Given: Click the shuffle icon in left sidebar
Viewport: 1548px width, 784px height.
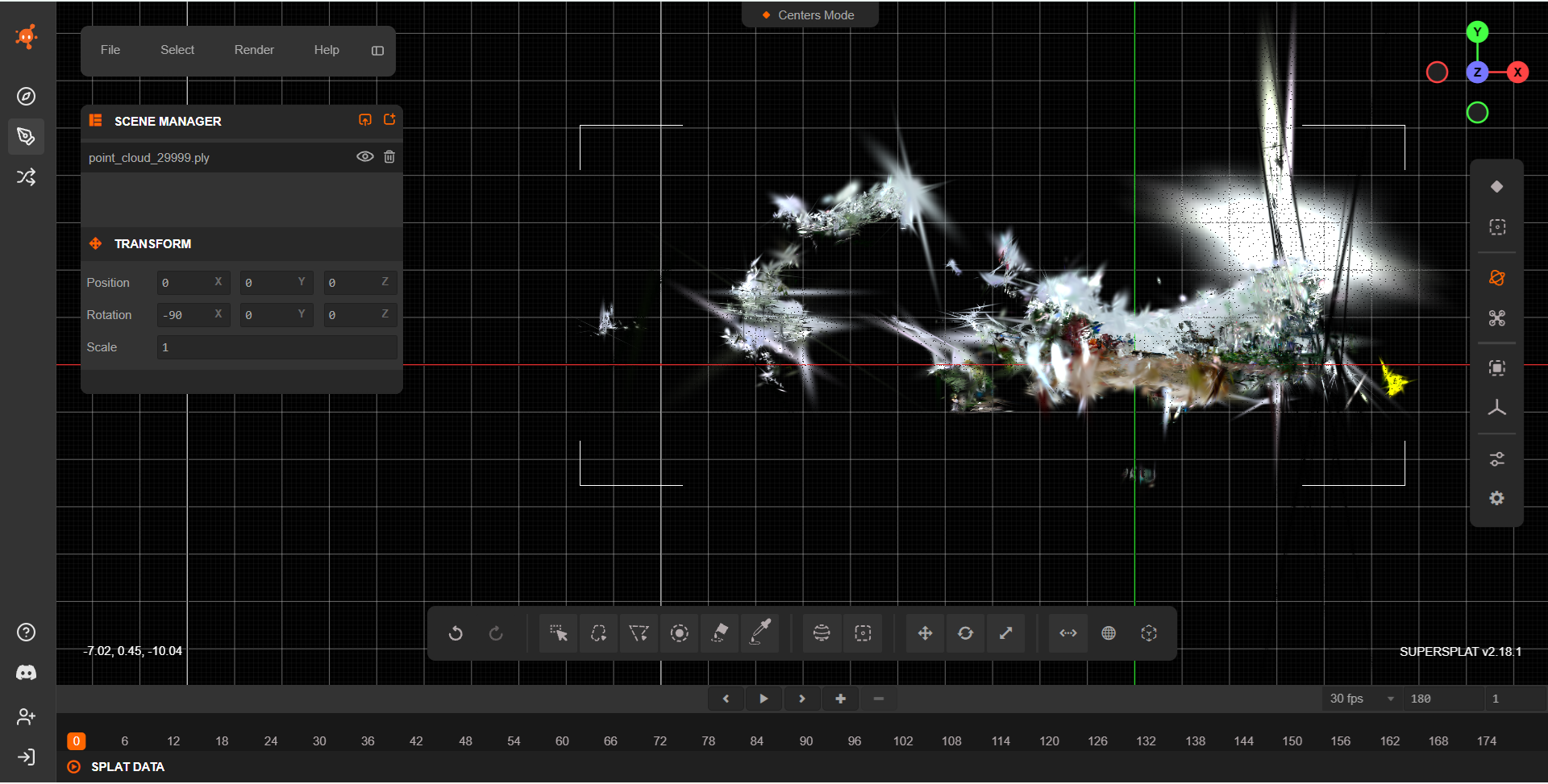Looking at the screenshot, I should 27,177.
